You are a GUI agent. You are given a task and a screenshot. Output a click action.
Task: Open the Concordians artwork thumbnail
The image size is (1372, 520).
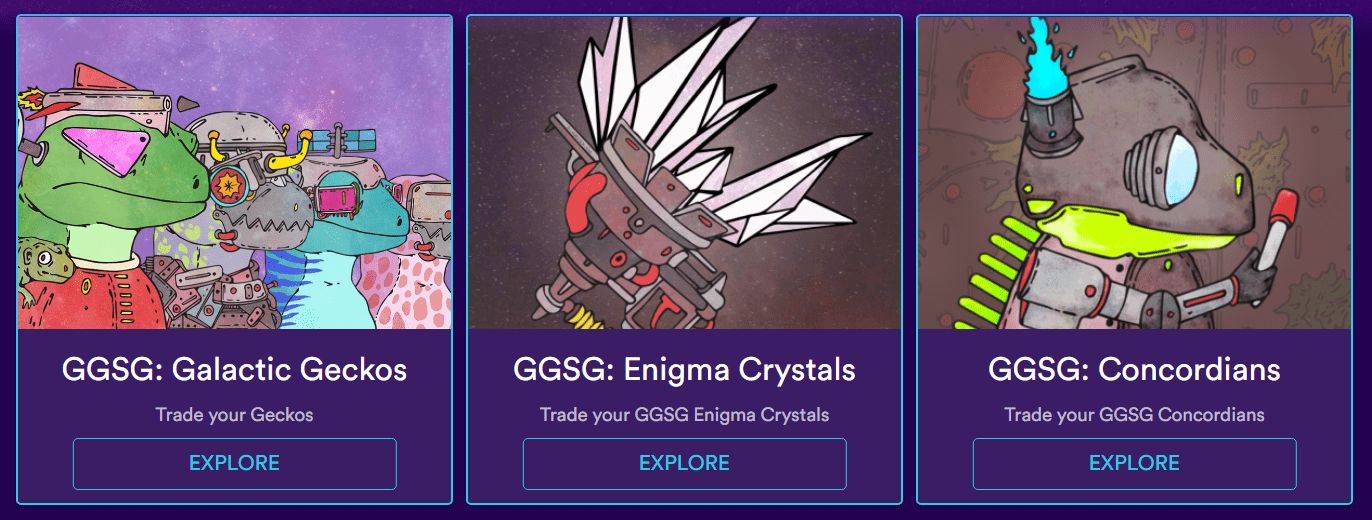[x=1135, y=173]
